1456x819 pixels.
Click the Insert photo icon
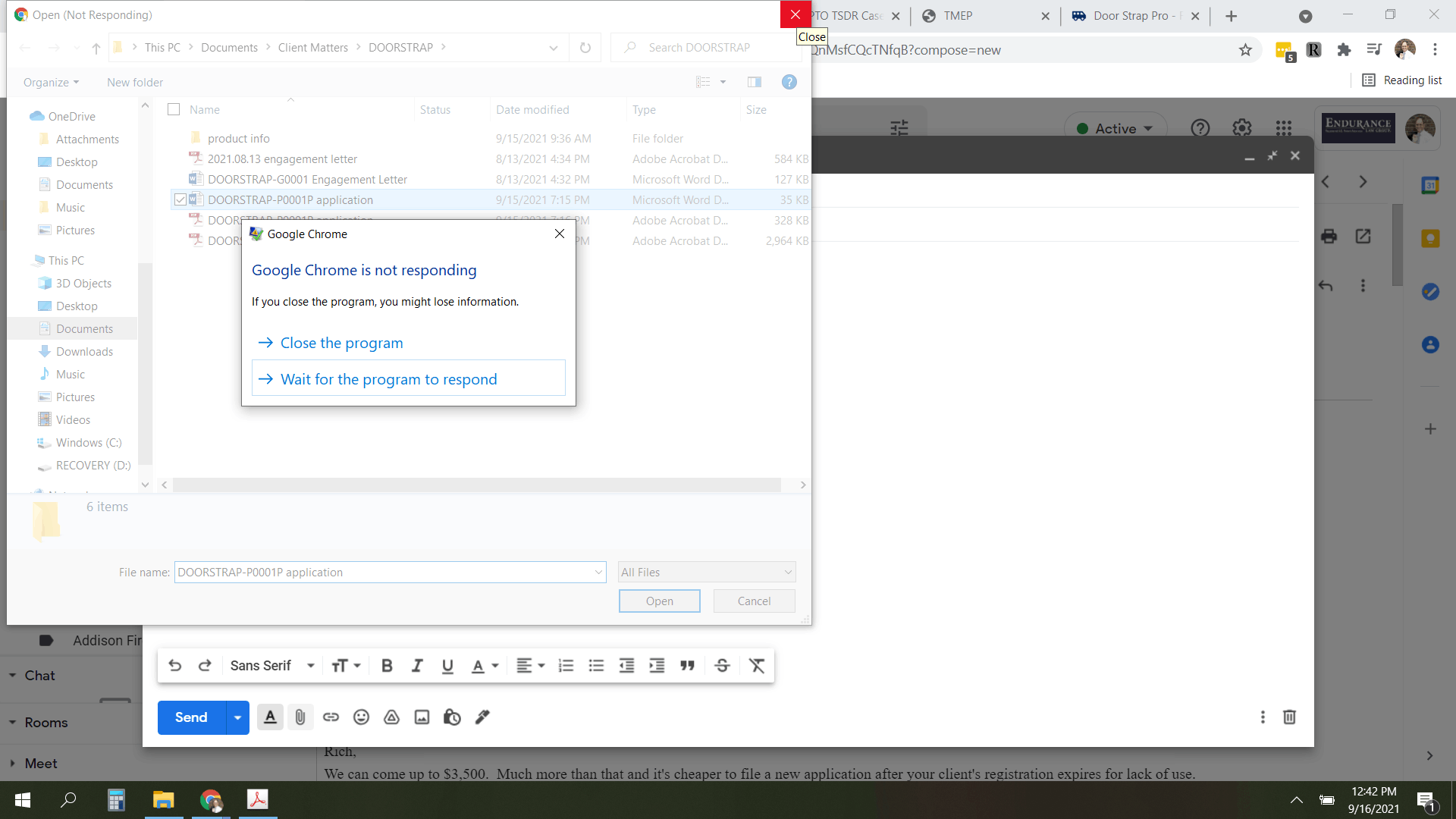422,717
